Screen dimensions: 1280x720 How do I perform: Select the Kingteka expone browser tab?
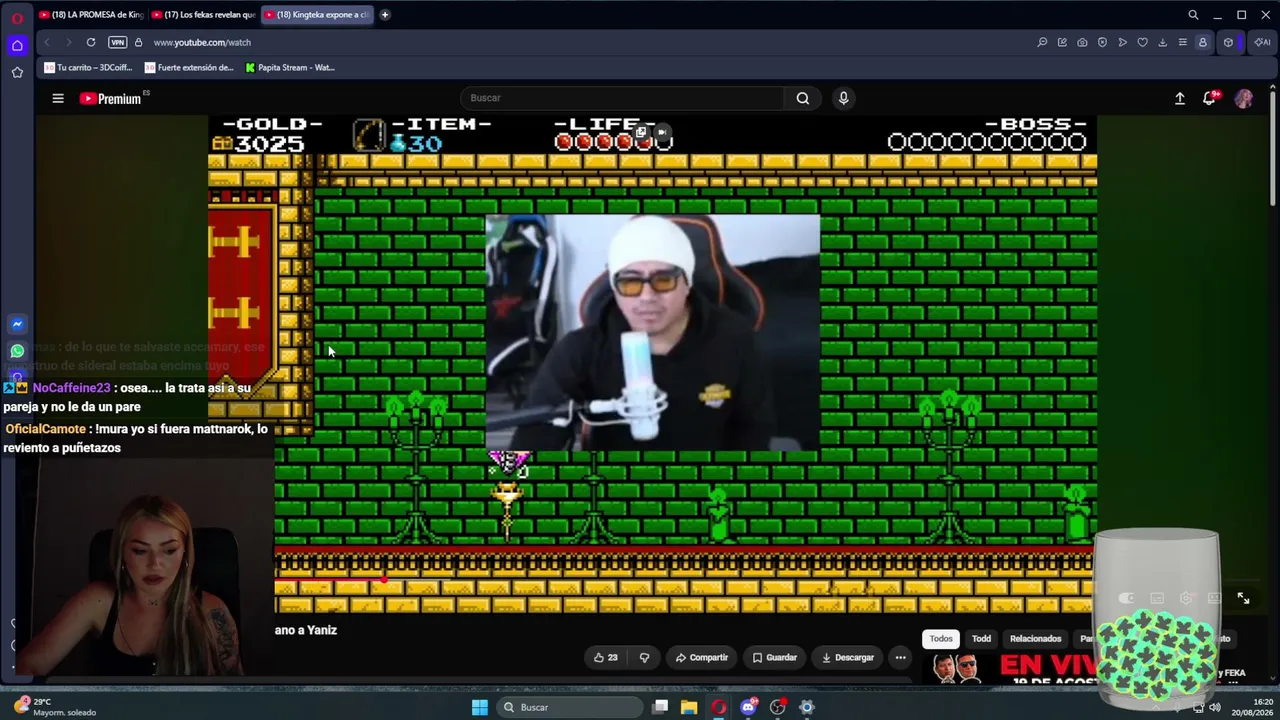[x=316, y=15]
